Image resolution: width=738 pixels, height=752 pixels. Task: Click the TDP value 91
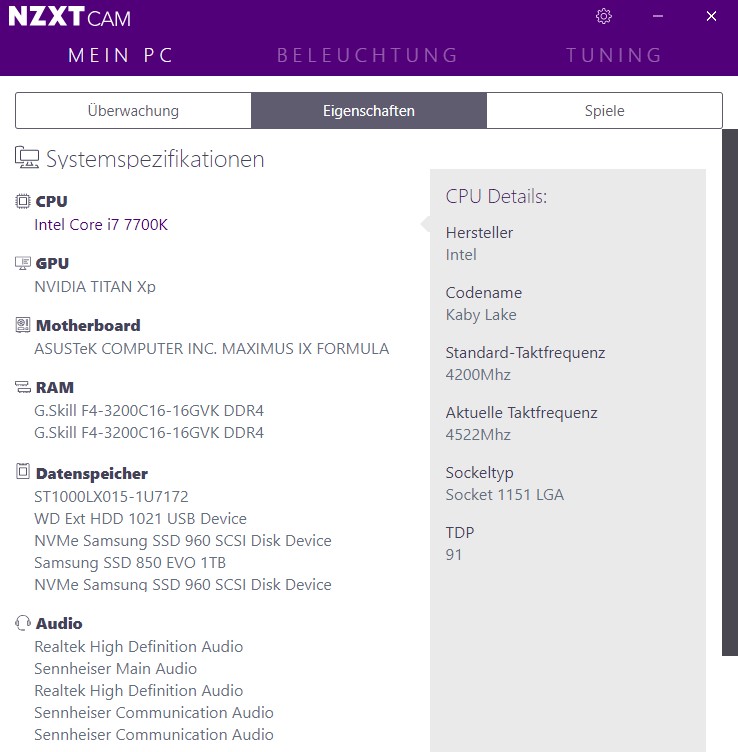(454, 554)
